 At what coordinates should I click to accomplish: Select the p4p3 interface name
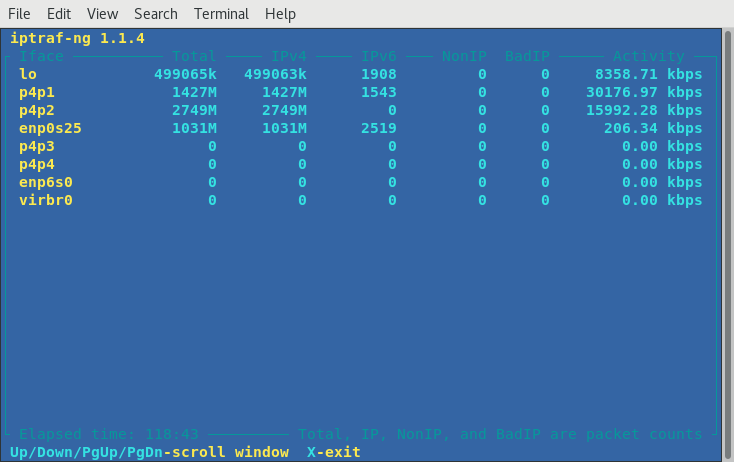click(37, 146)
